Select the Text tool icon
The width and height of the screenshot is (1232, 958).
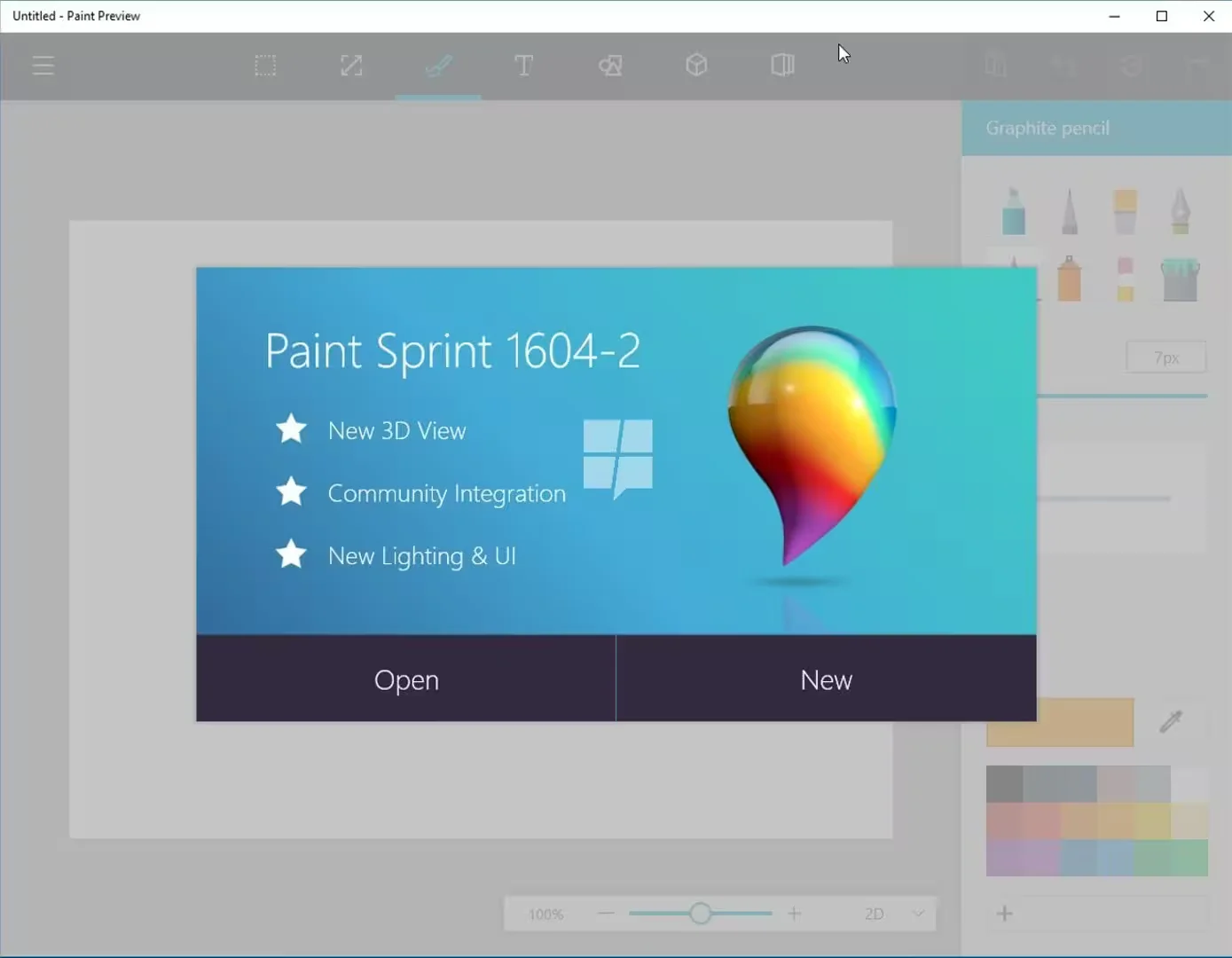pyautogui.click(x=523, y=66)
